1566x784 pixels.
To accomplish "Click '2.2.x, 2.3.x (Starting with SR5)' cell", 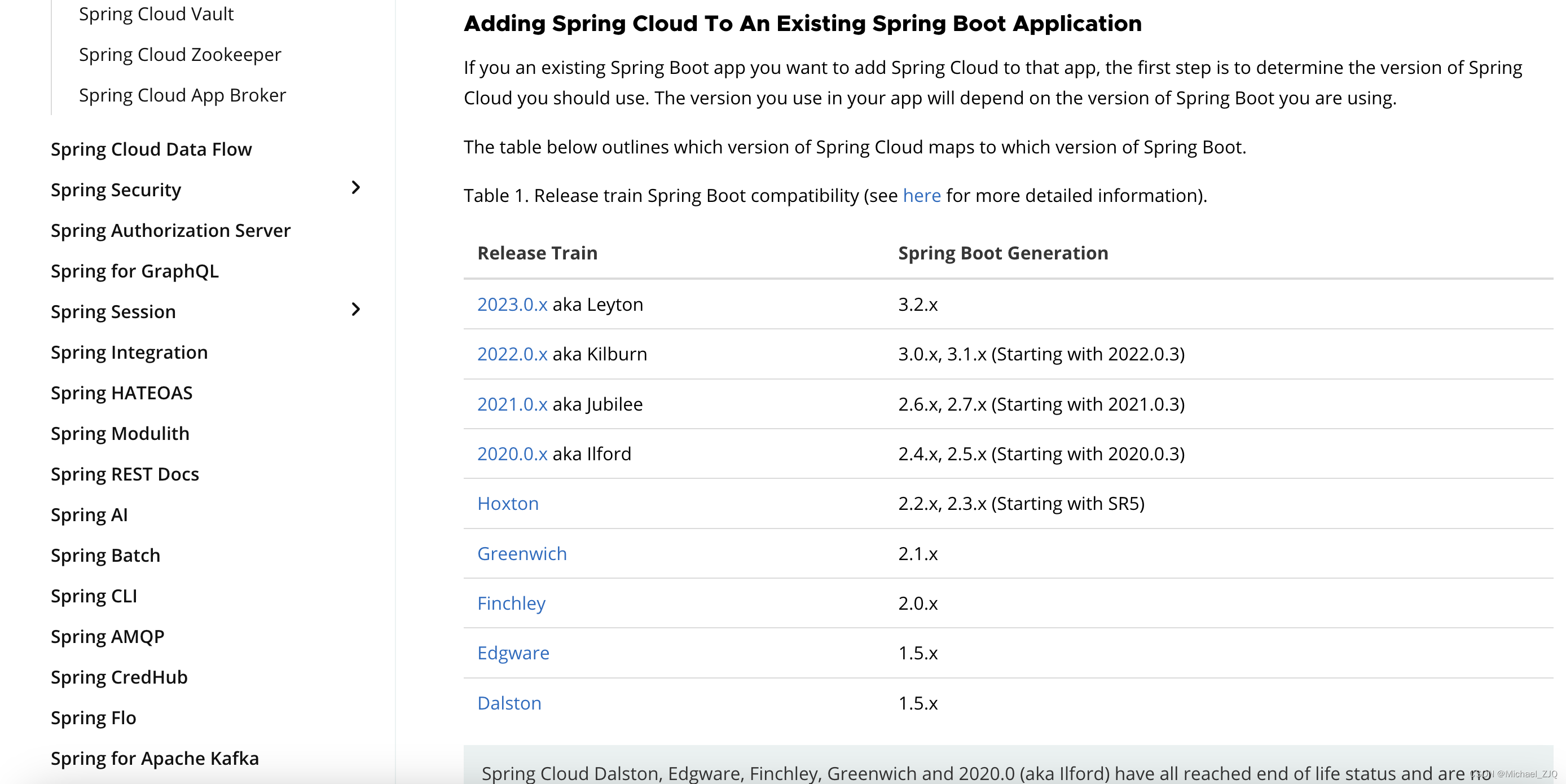I will 1021,504.
